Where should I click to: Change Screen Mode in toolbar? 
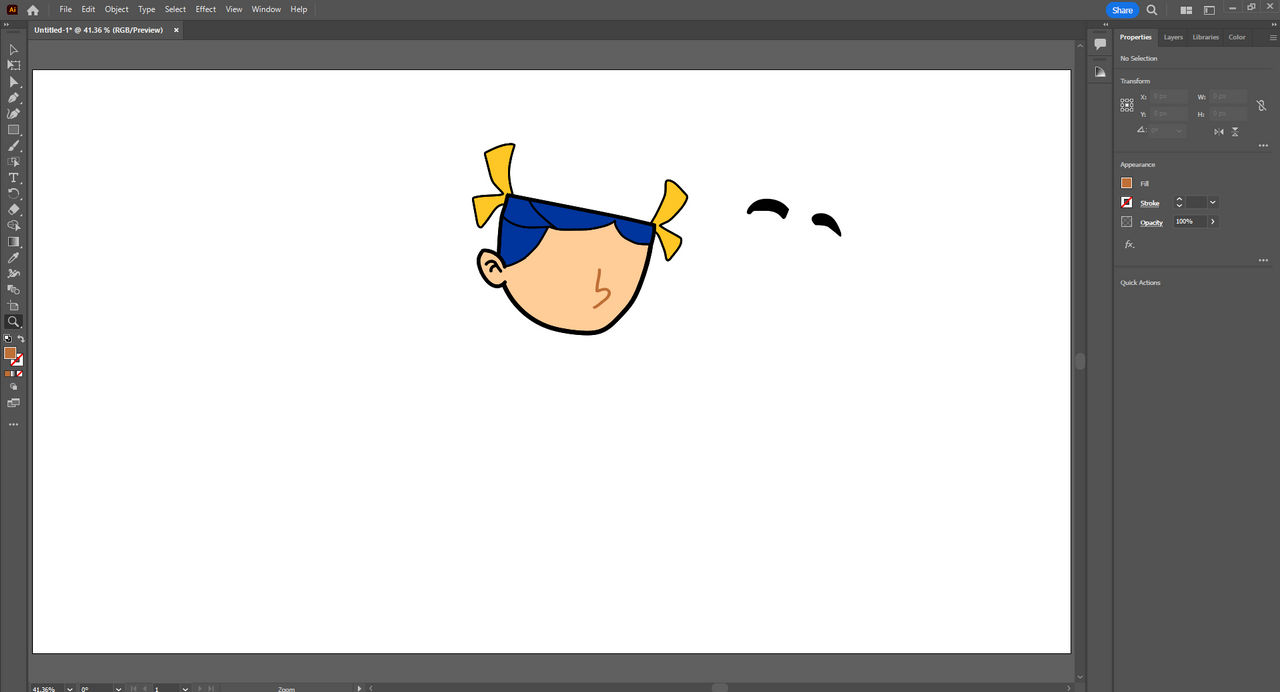point(14,403)
